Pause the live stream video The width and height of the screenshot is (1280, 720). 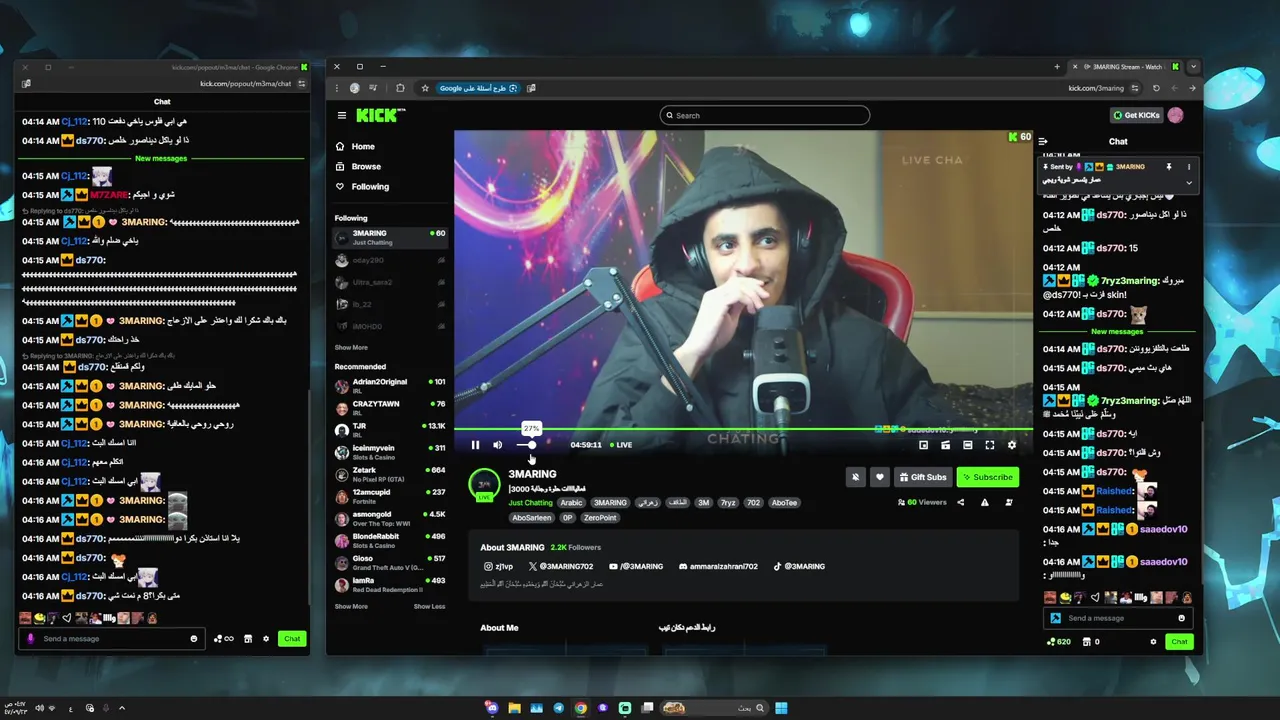(x=475, y=445)
